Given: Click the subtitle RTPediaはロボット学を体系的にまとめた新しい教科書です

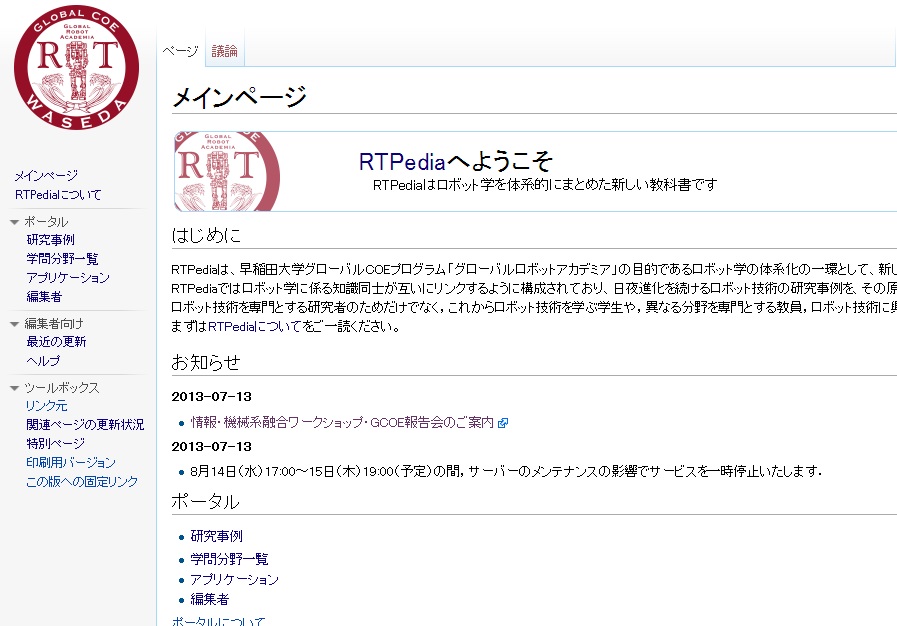Looking at the screenshot, I should [545, 185].
